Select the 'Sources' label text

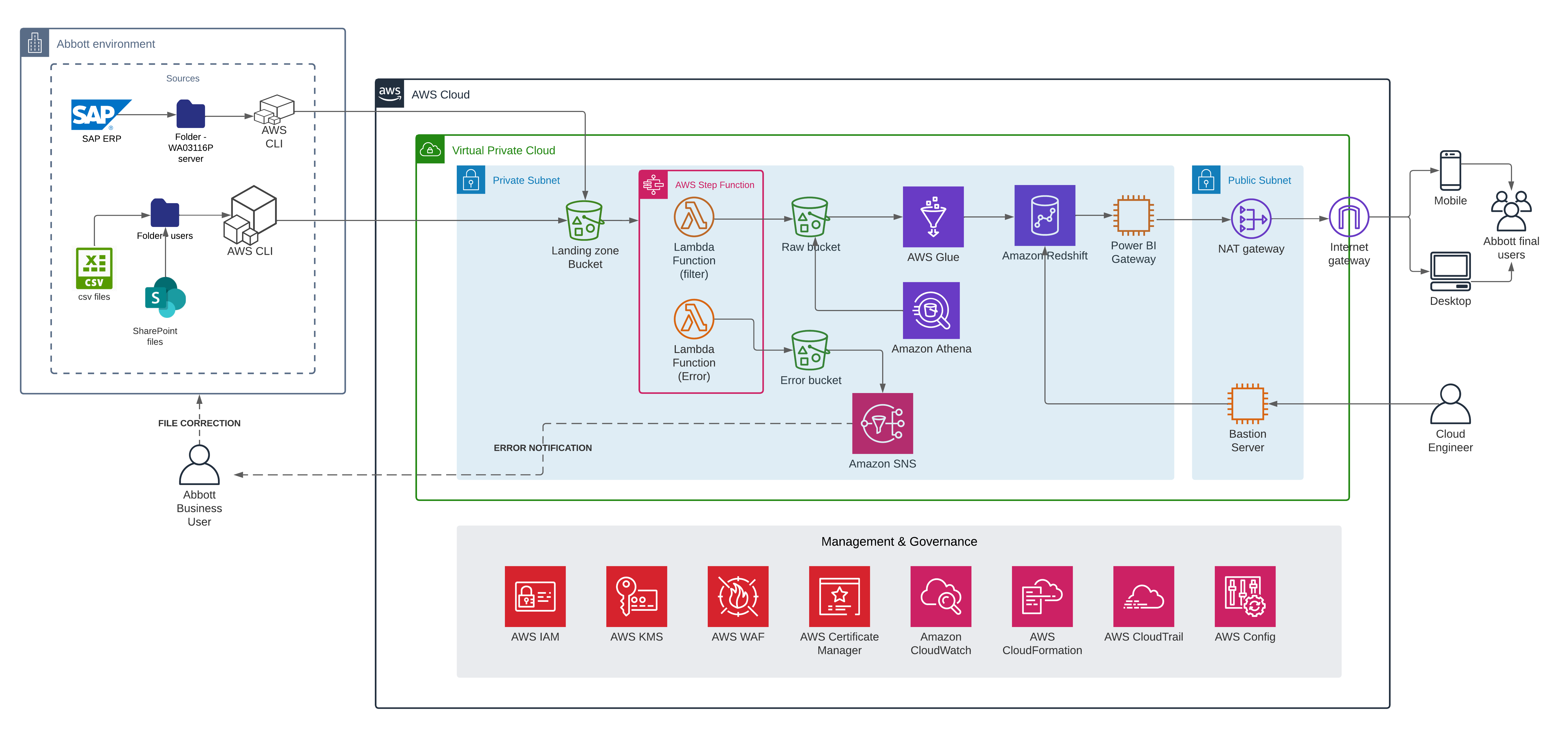point(183,78)
